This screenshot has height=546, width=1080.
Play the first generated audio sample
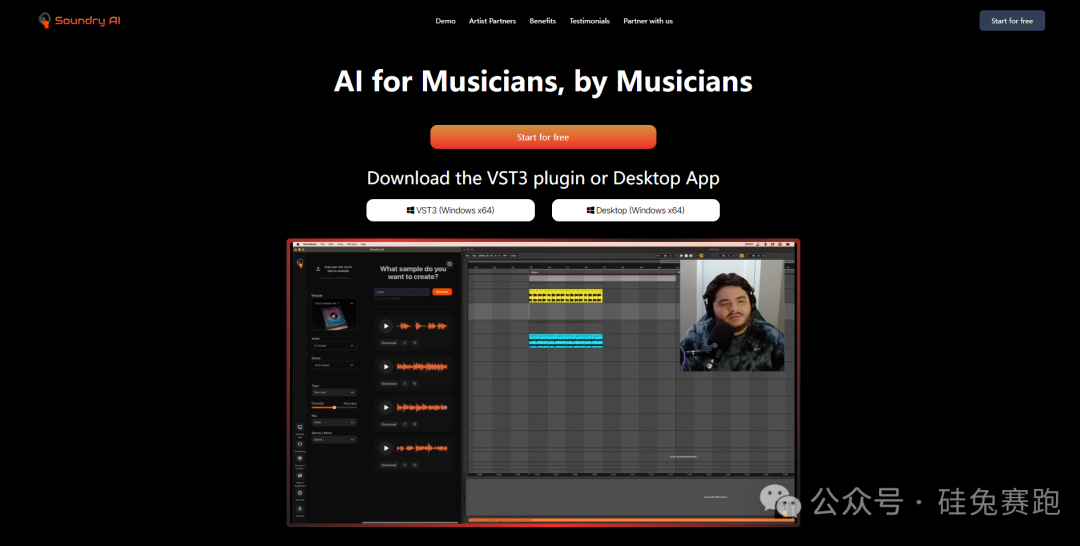pos(386,326)
